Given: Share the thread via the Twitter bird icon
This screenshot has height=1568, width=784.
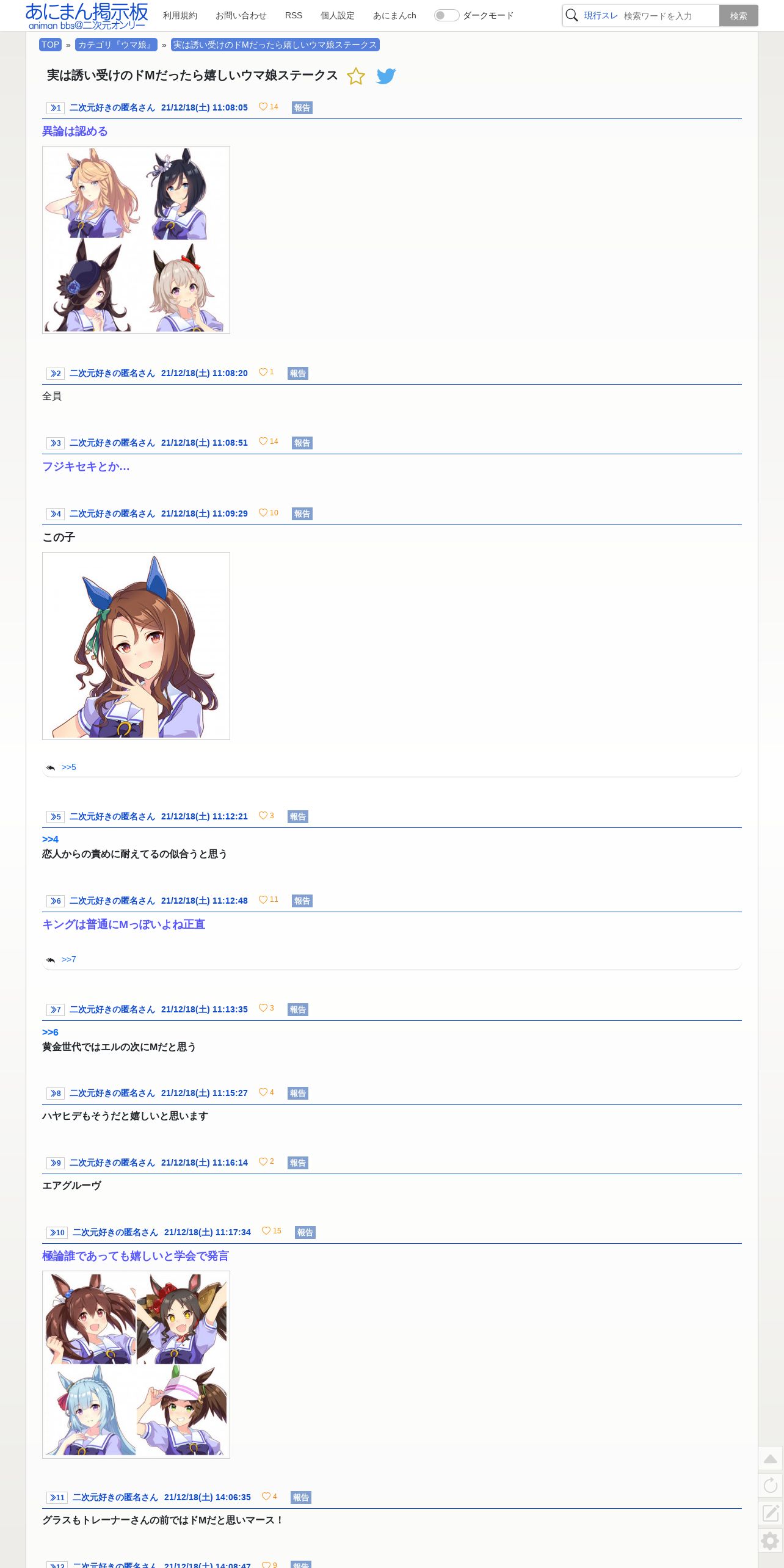Looking at the screenshot, I should point(386,76).
